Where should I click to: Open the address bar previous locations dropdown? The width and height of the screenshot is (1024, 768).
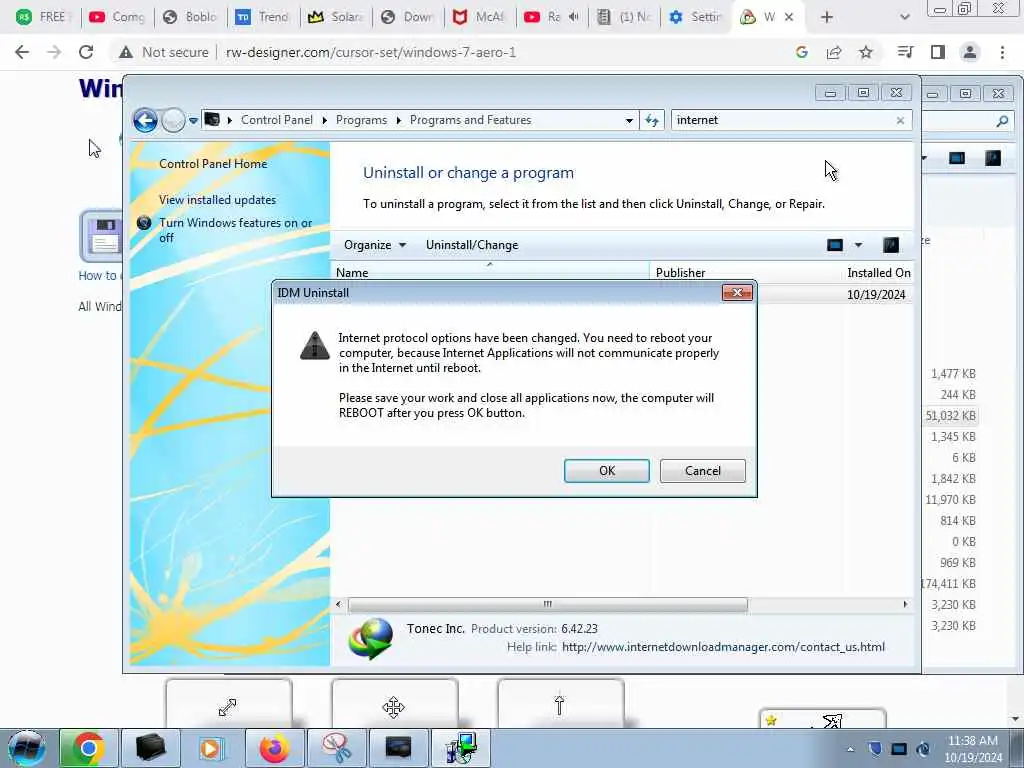(629, 120)
